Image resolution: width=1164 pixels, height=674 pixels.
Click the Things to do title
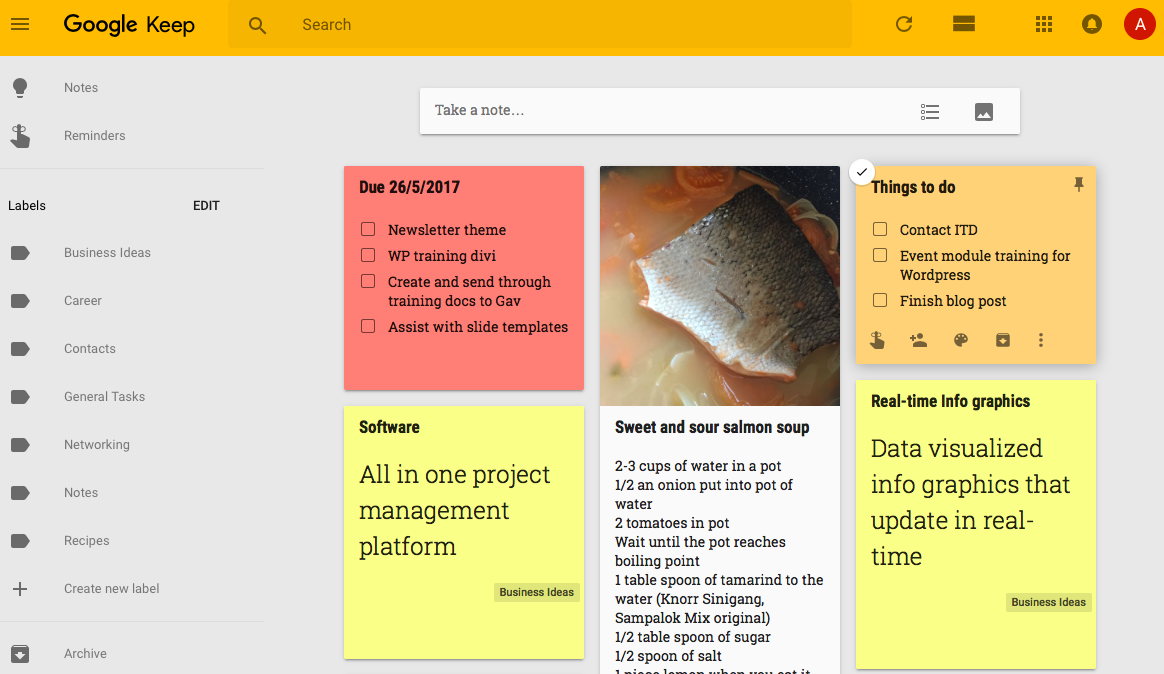tap(913, 187)
